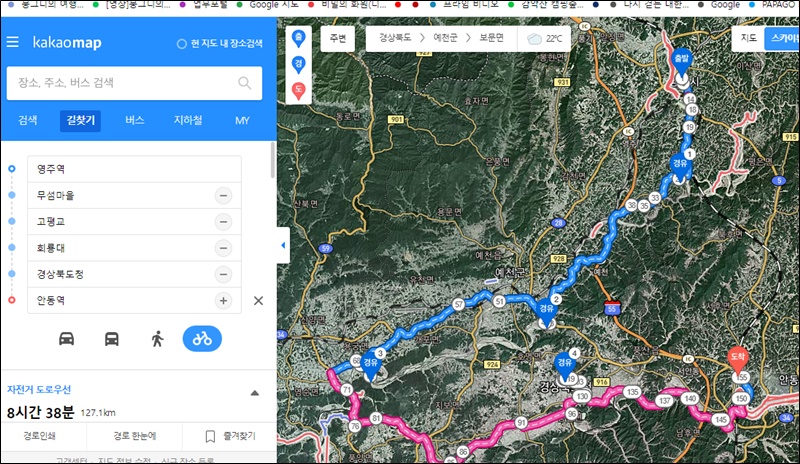Click waypoint 2 경유 marker on map
Screen dimensions: 800x464
click(x=546, y=312)
